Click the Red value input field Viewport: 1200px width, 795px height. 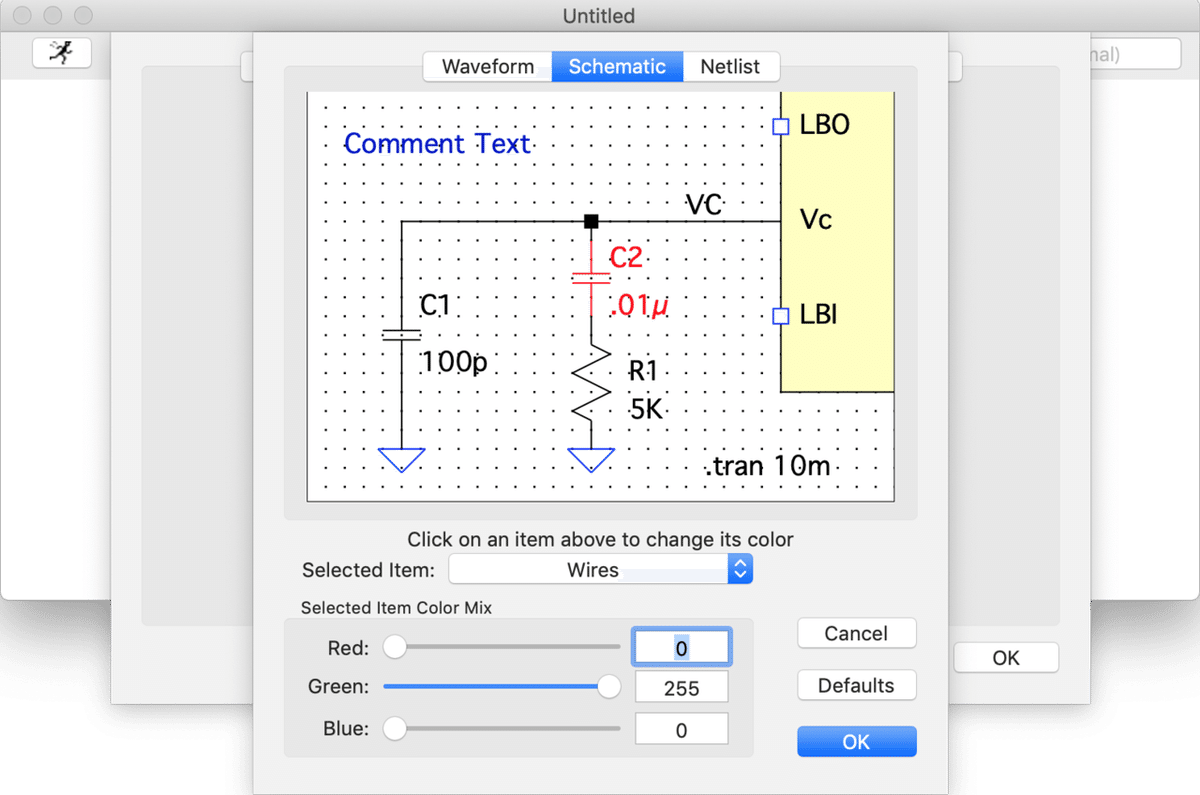[x=681, y=648]
